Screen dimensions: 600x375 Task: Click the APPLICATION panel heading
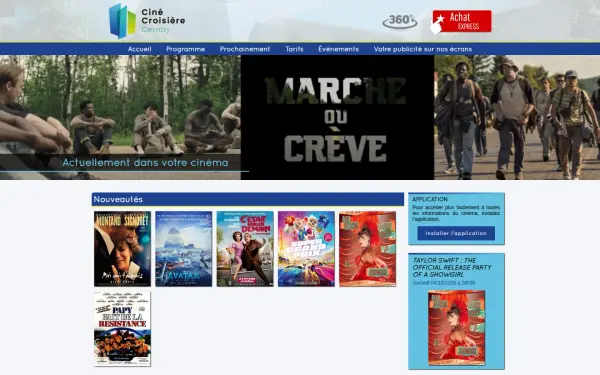430,199
